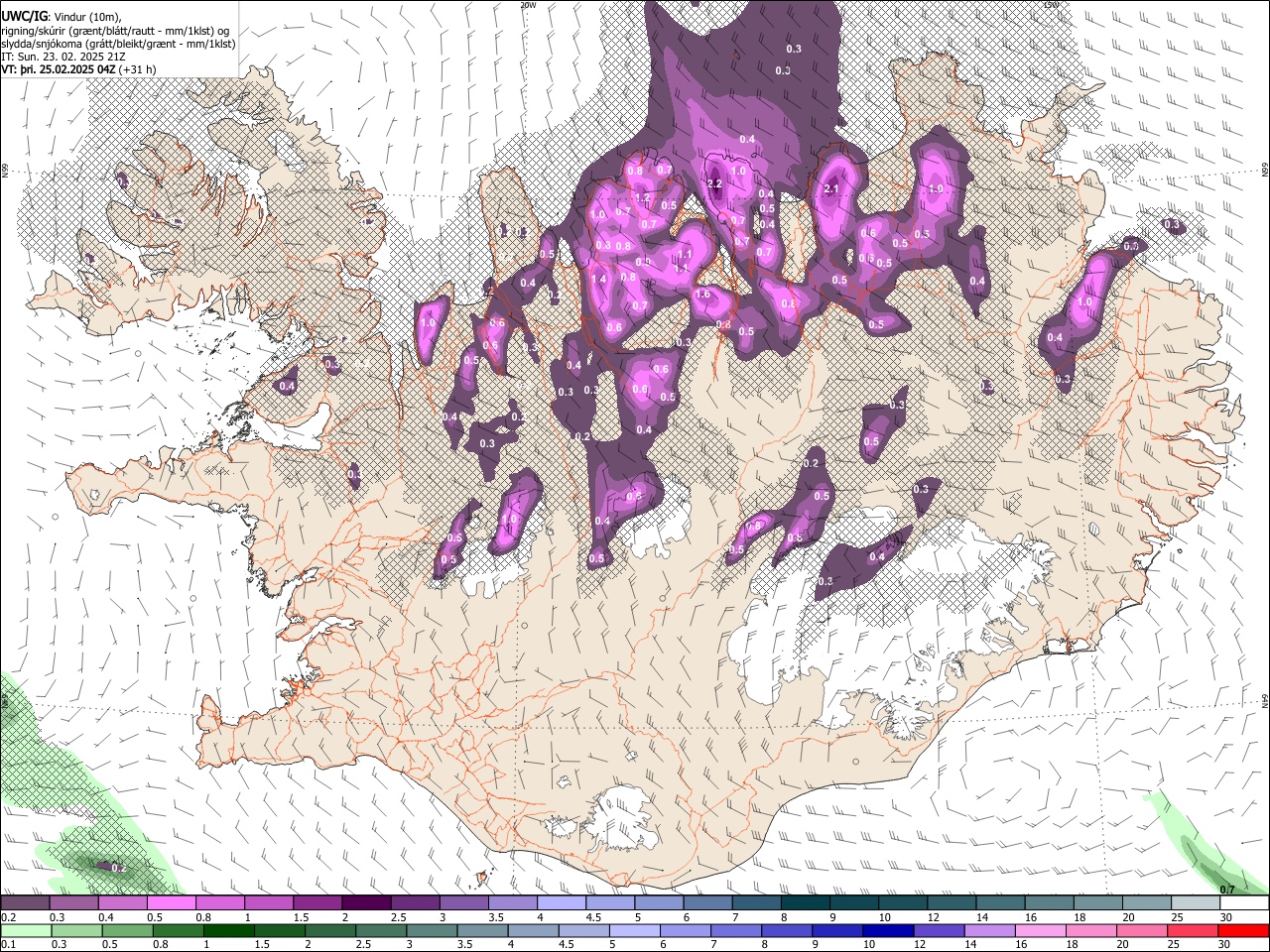Pick the green-scale swatch between 0.5 and 0.8

[x=126, y=931]
